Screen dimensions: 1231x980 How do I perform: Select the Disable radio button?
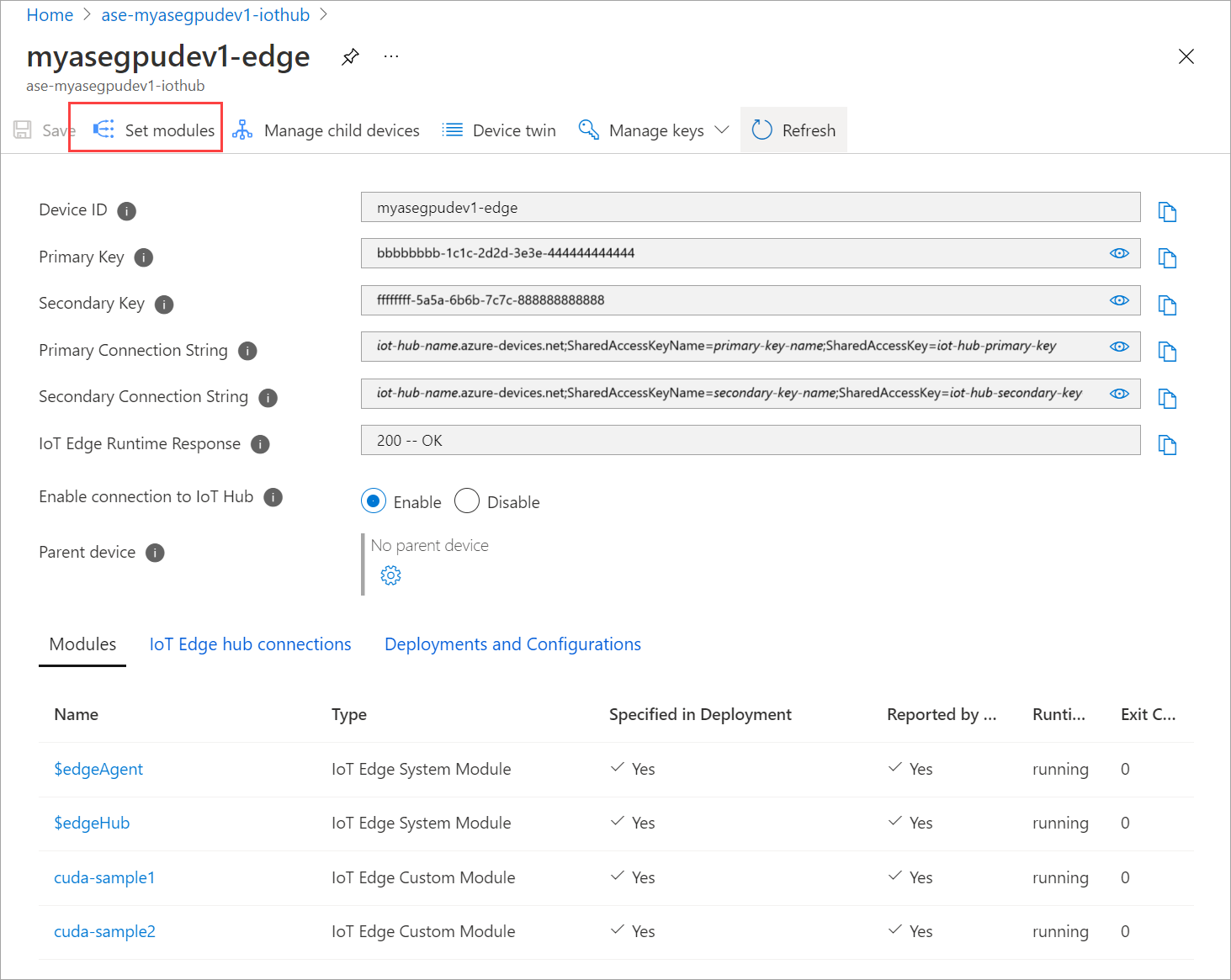coord(467,501)
